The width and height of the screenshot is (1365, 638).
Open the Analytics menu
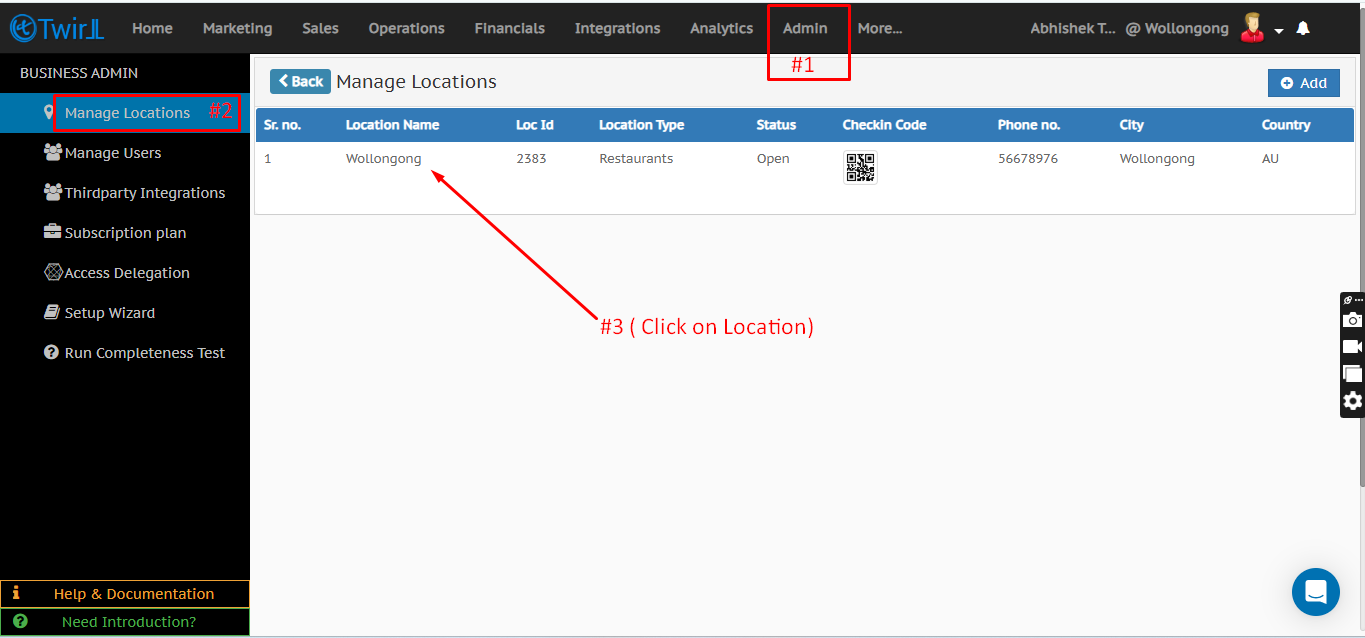click(x=721, y=28)
